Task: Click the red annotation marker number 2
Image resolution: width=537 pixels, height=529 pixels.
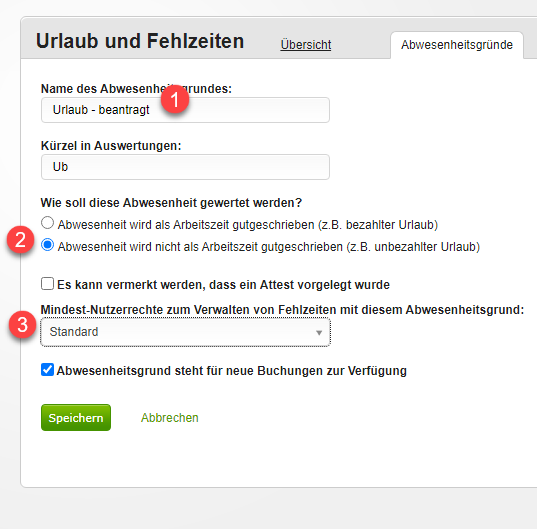Action: (x=21, y=239)
